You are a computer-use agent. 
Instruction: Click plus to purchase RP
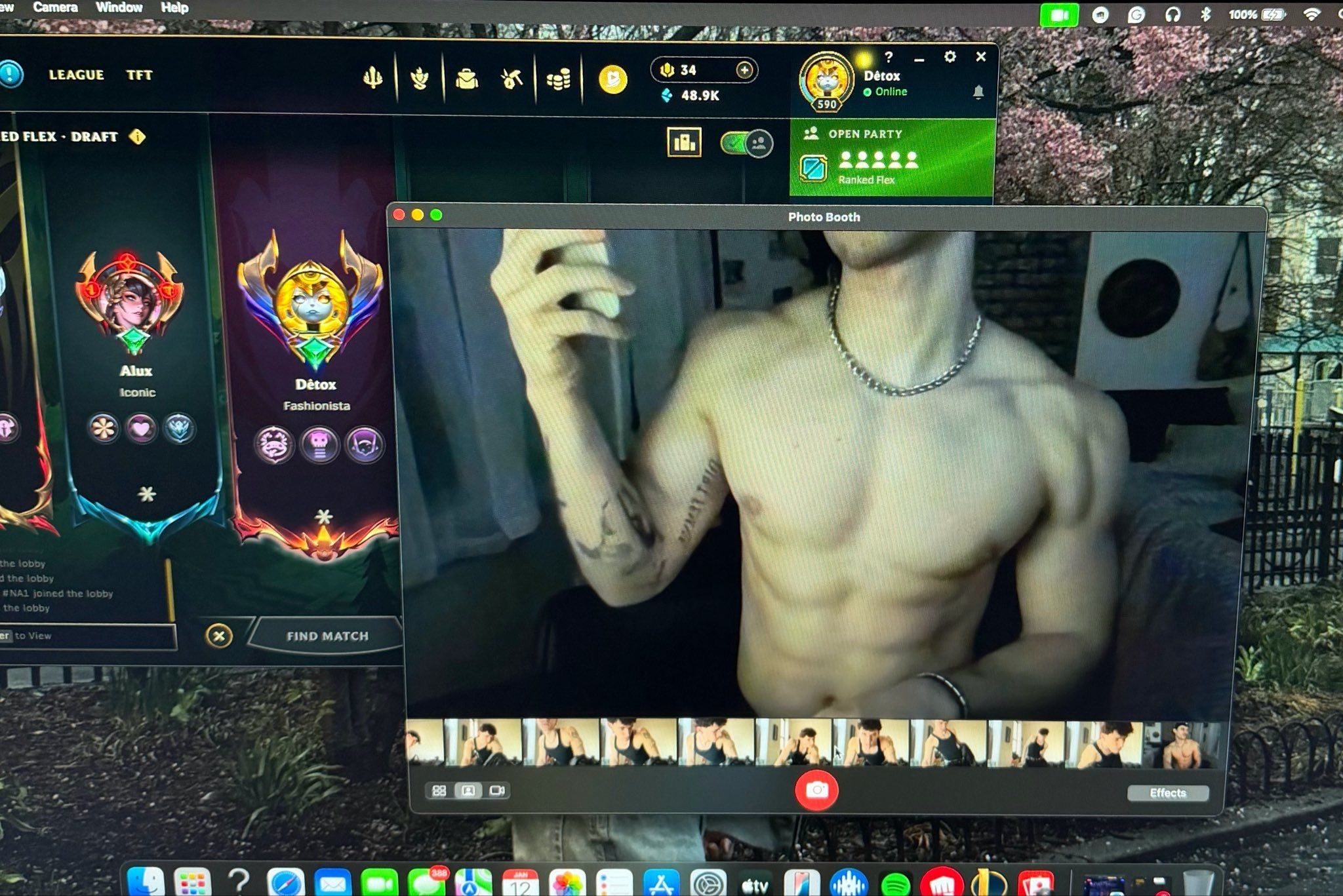point(744,70)
